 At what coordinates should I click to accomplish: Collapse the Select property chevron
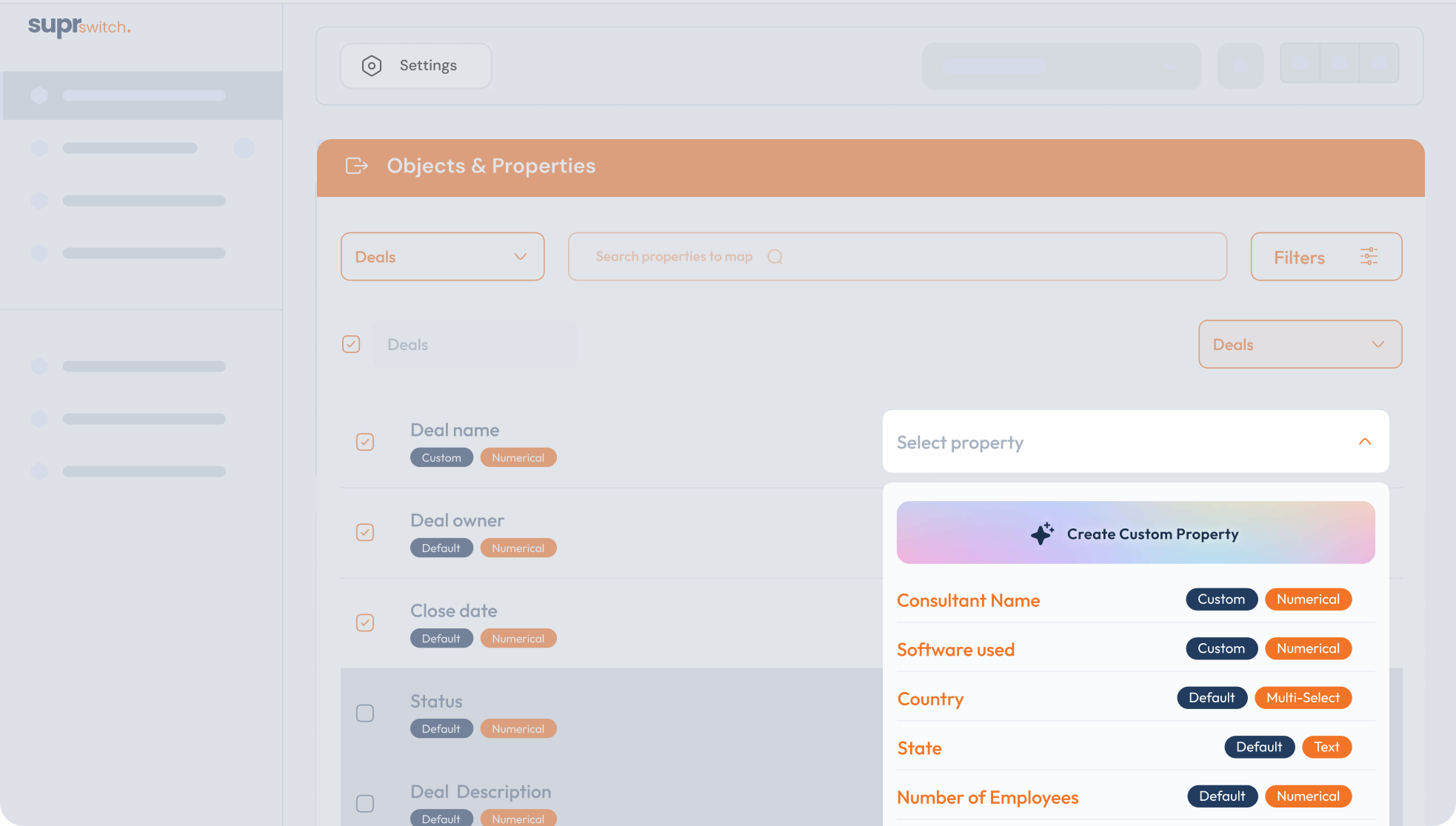(x=1365, y=442)
